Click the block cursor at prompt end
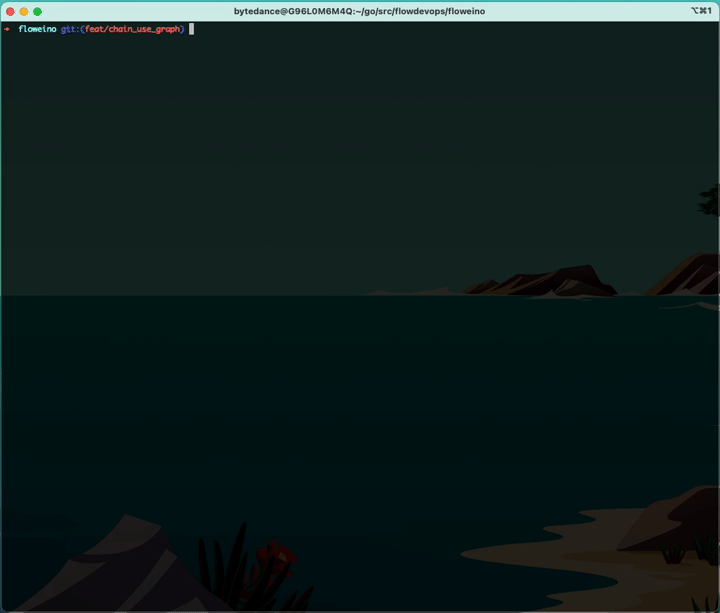Image resolution: width=720 pixels, height=613 pixels. [191, 29]
